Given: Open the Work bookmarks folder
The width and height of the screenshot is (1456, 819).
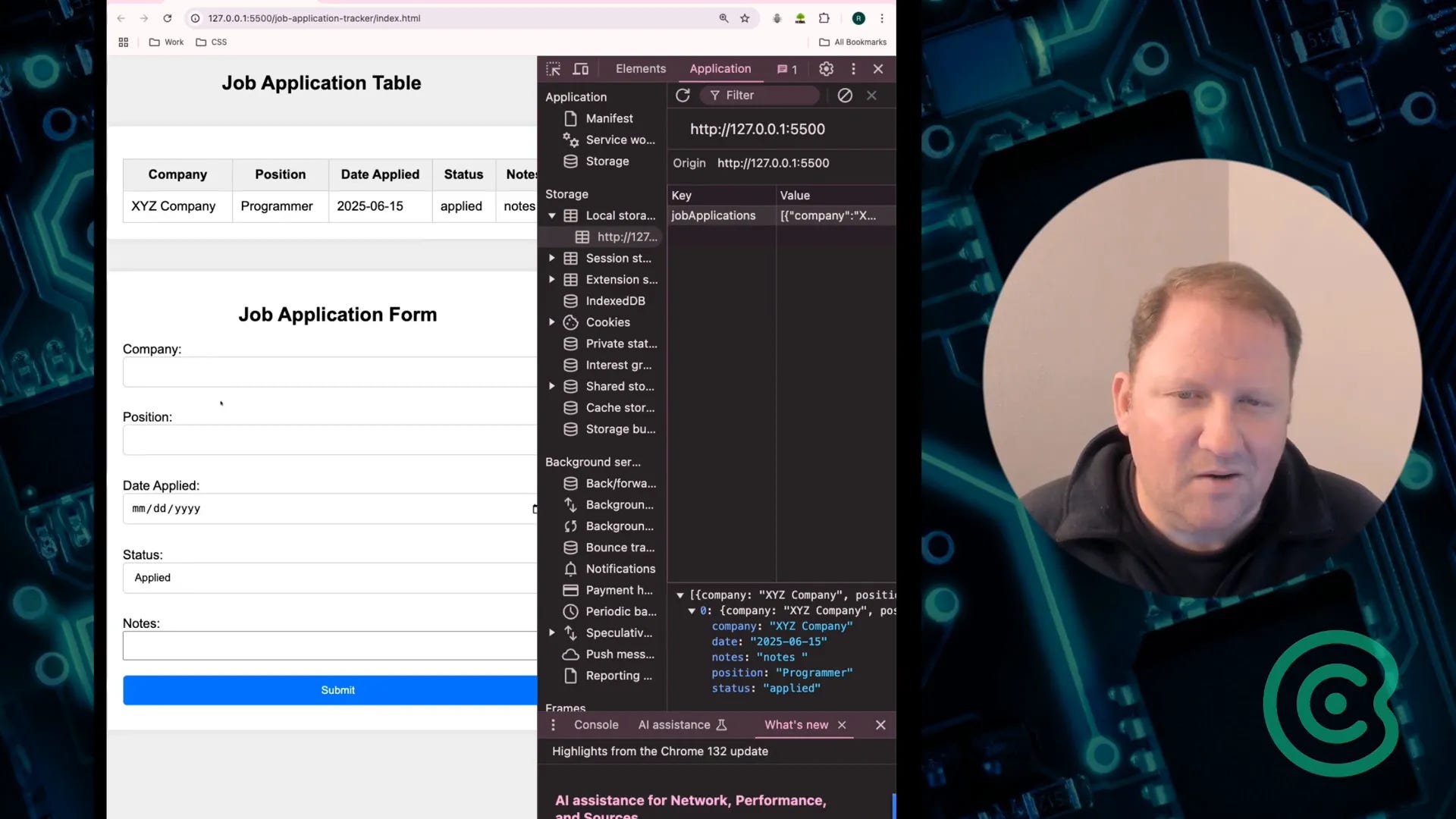Looking at the screenshot, I should click(x=167, y=42).
